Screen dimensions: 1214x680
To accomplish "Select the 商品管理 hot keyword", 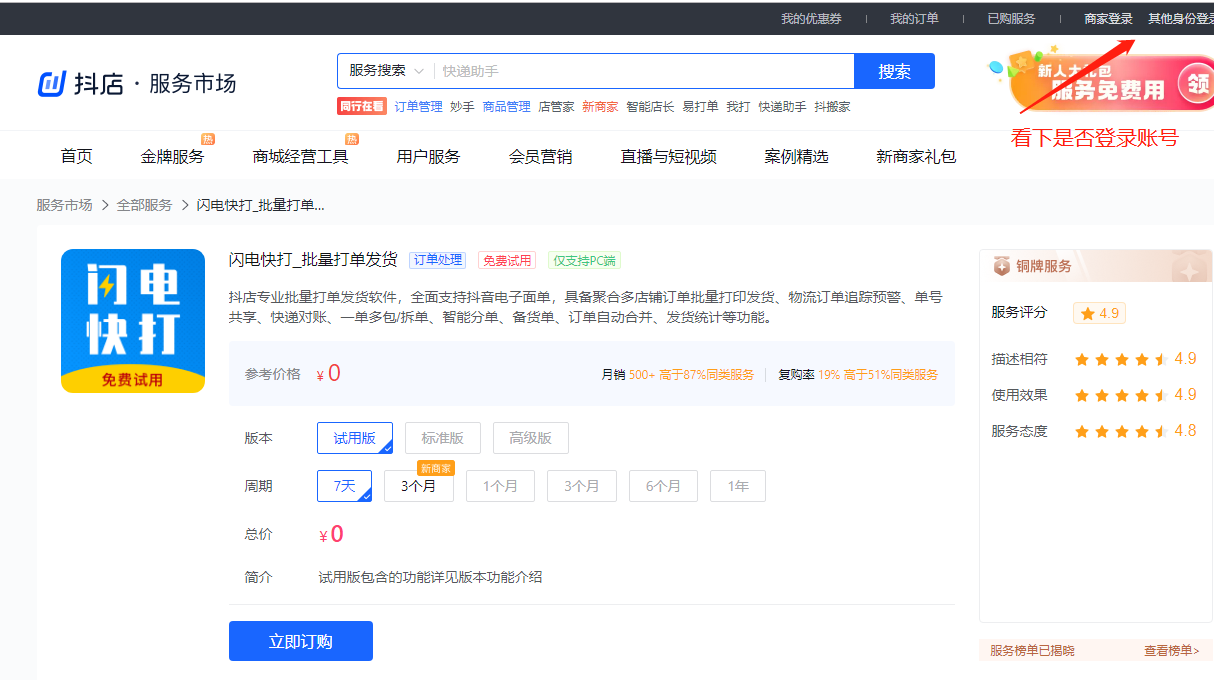I will point(506,106).
